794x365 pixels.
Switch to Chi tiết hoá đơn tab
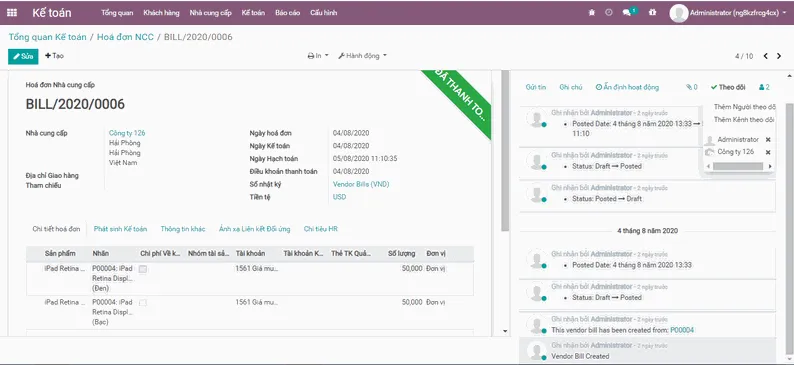click(x=56, y=229)
